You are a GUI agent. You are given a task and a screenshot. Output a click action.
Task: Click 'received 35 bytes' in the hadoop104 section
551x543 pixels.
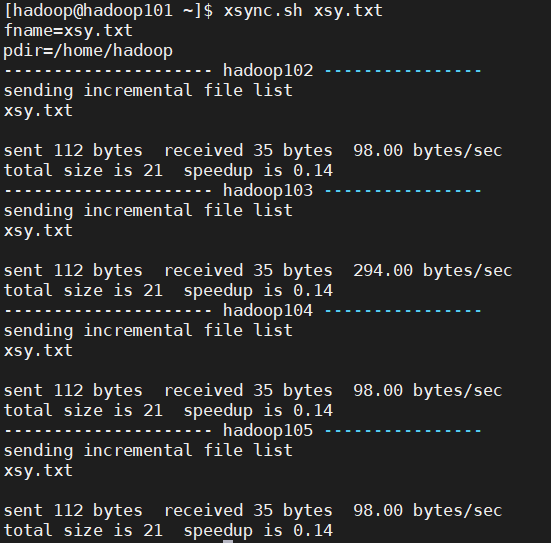(248, 391)
